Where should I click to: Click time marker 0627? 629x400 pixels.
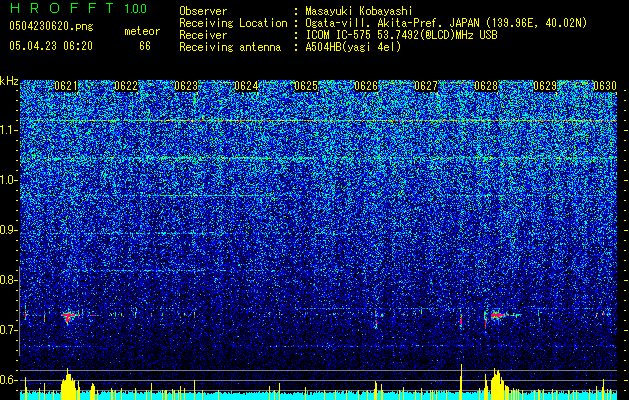tap(426, 86)
